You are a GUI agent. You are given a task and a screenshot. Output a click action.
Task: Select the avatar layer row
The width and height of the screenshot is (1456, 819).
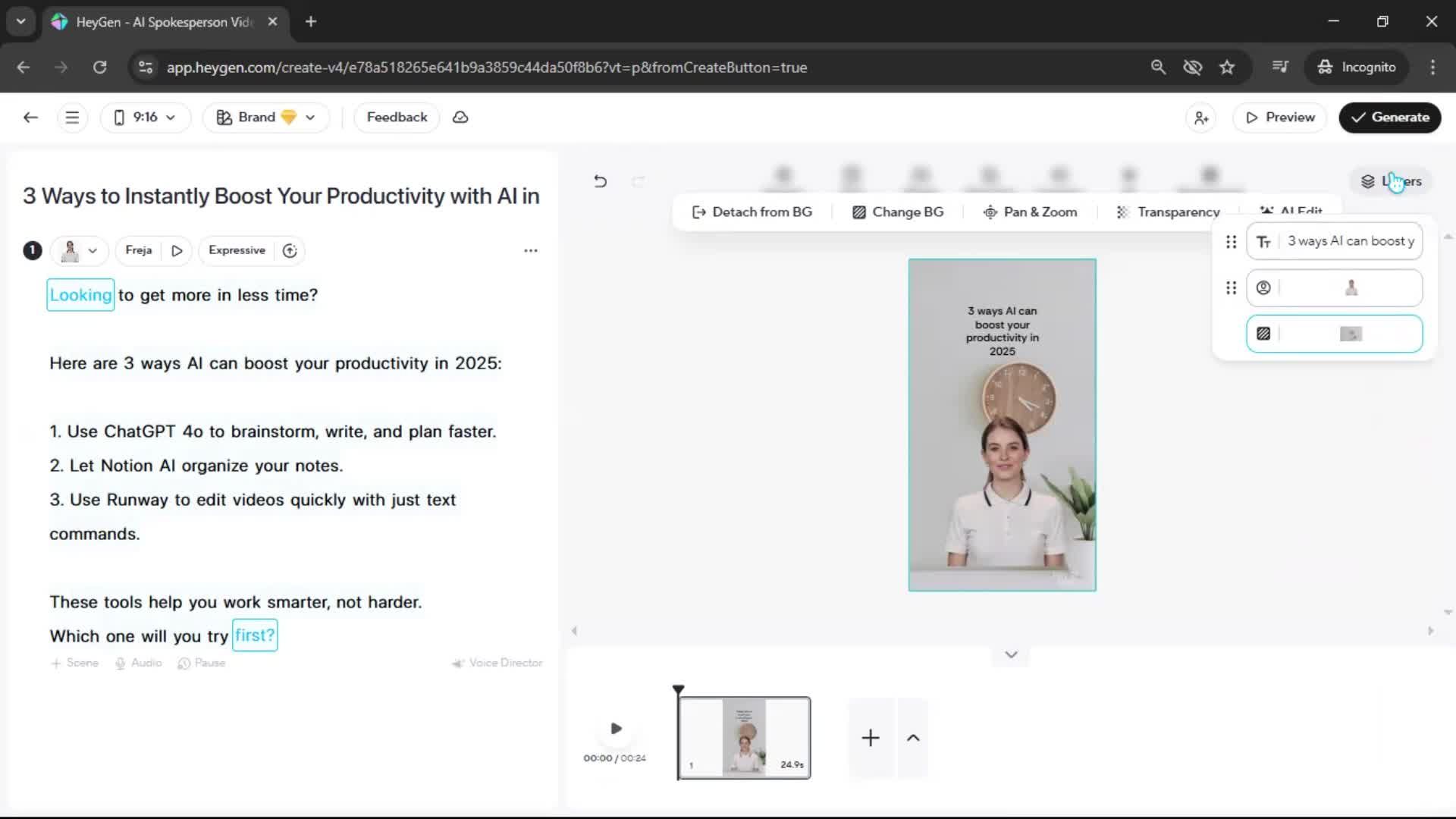point(1334,288)
